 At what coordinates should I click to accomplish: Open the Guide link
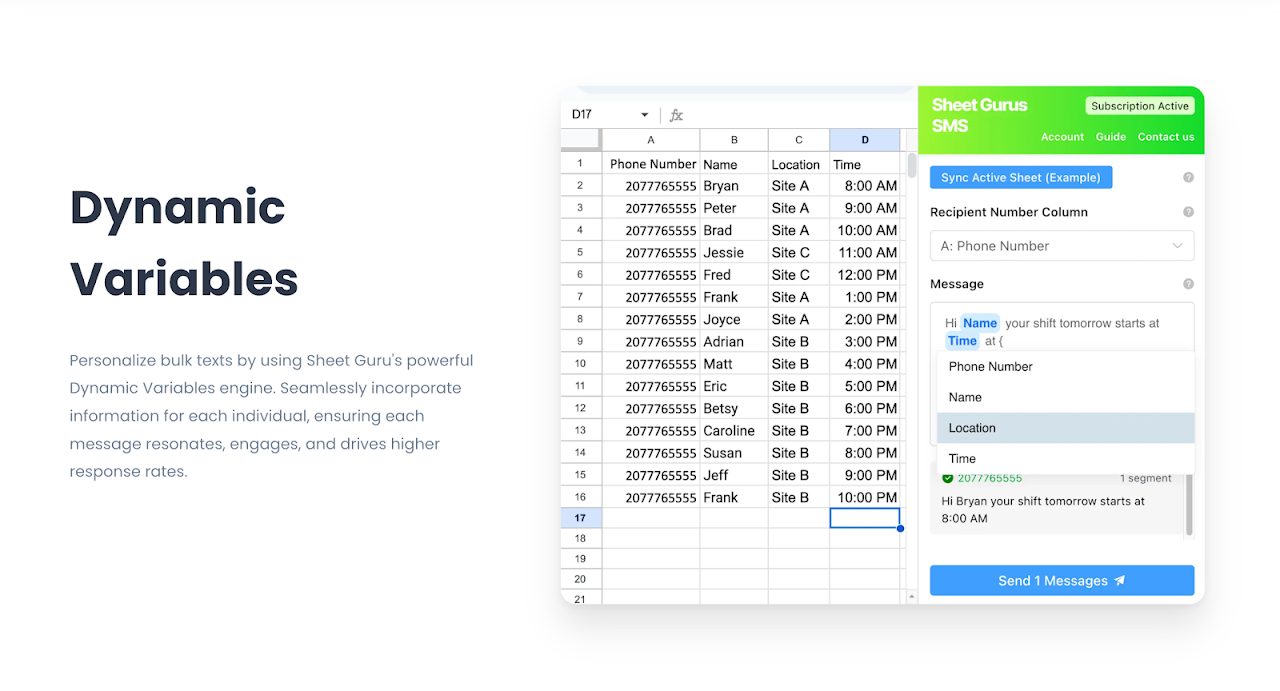[x=1111, y=137]
